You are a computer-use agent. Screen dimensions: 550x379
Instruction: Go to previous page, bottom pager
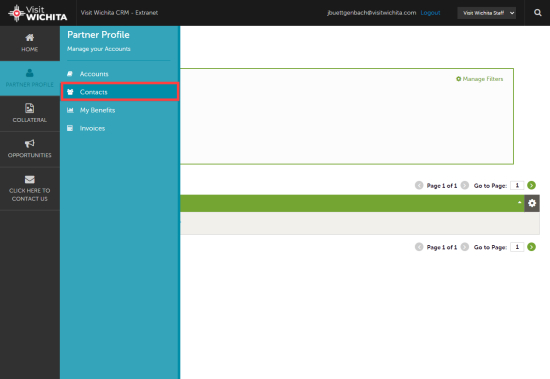(419, 247)
